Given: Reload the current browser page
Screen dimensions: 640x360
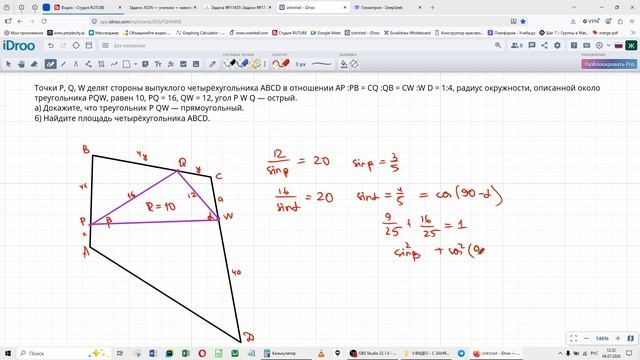Looking at the screenshot, I should pyautogui.click(x=44, y=21).
